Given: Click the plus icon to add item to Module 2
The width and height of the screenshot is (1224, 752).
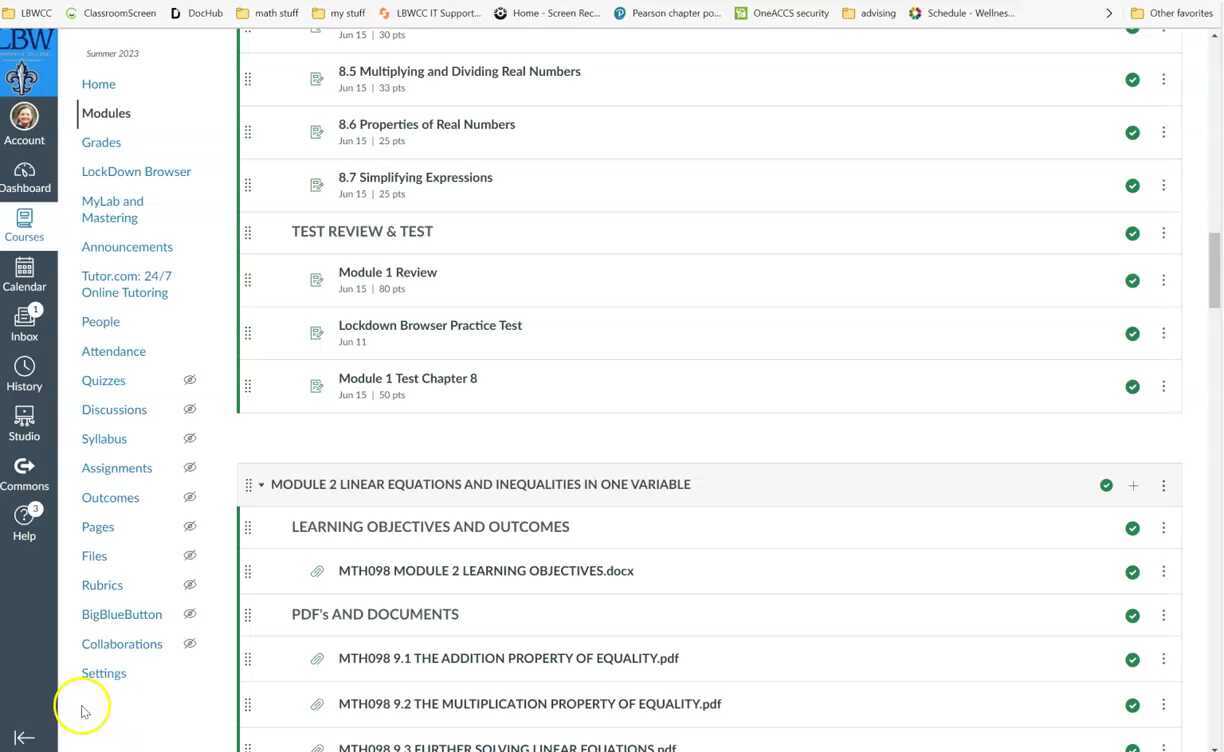Looking at the screenshot, I should tap(1133, 485).
